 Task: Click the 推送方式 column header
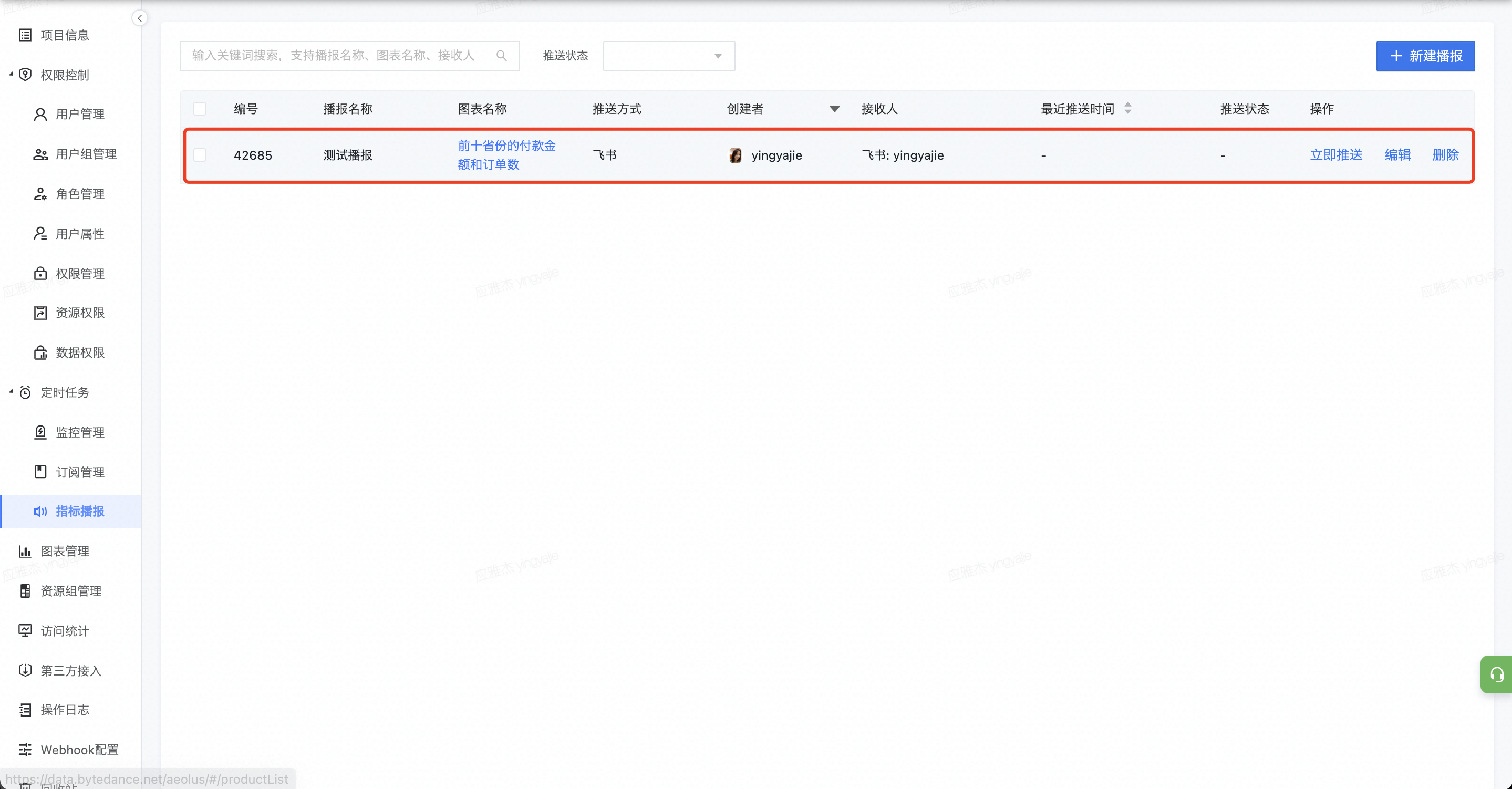pyautogui.click(x=616, y=109)
